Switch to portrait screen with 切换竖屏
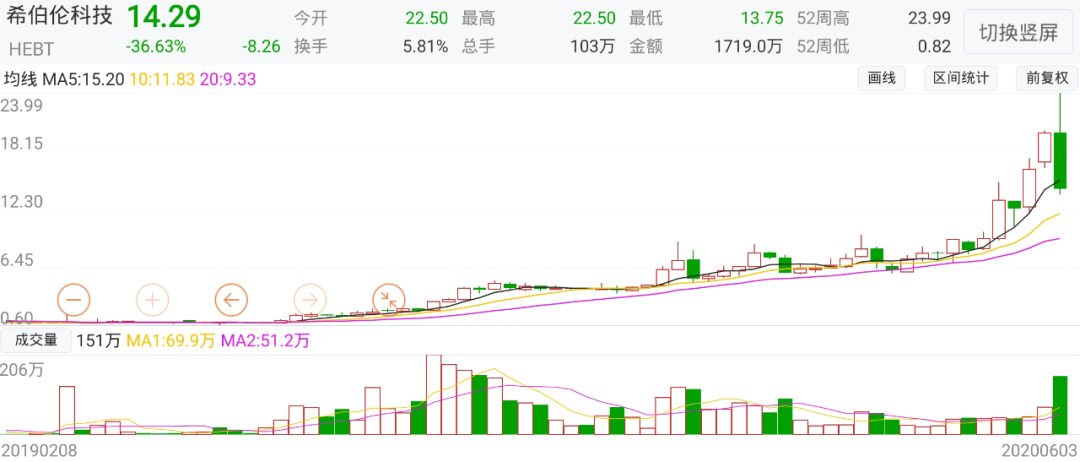Viewport: 1080px width, 462px height. (1018, 32)
